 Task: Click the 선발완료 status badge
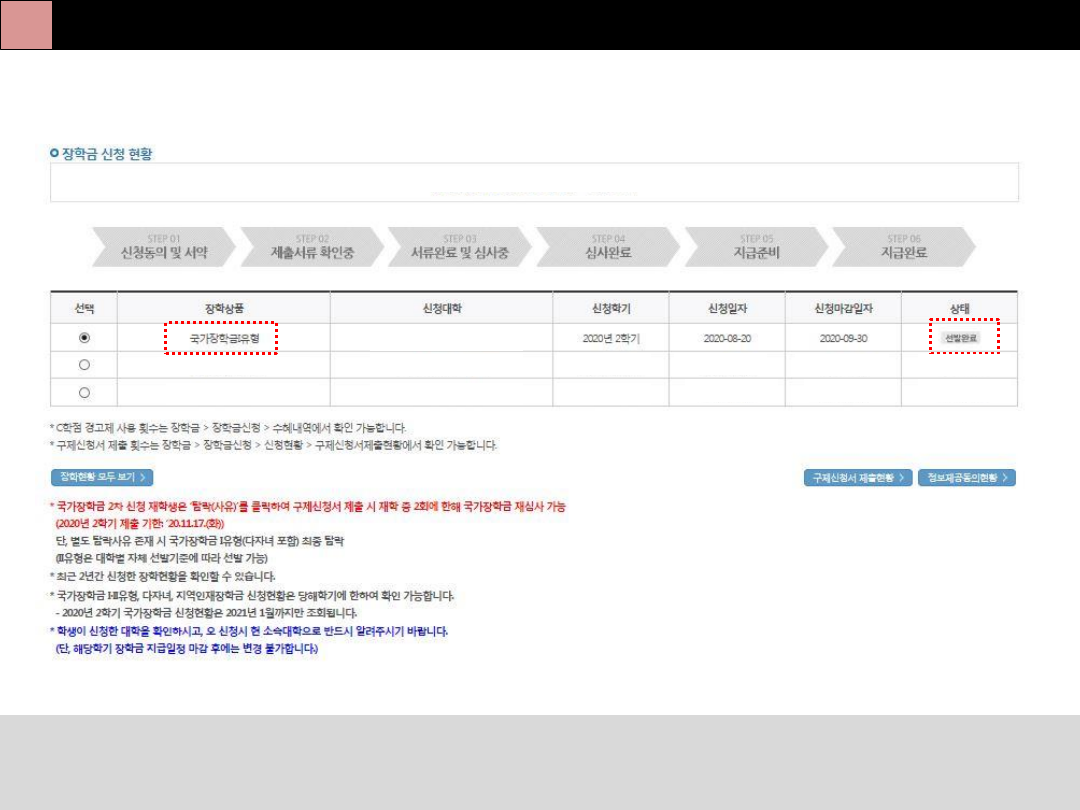960,339
